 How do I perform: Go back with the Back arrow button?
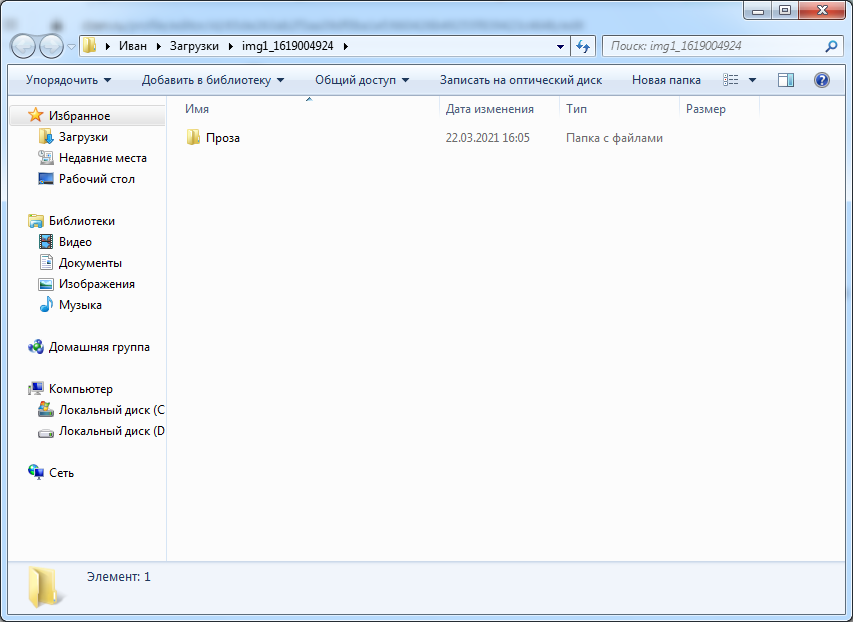pos(23,46)
